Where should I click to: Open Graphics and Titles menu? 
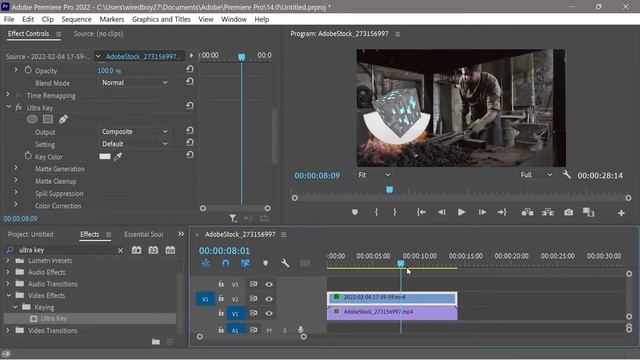161,19
